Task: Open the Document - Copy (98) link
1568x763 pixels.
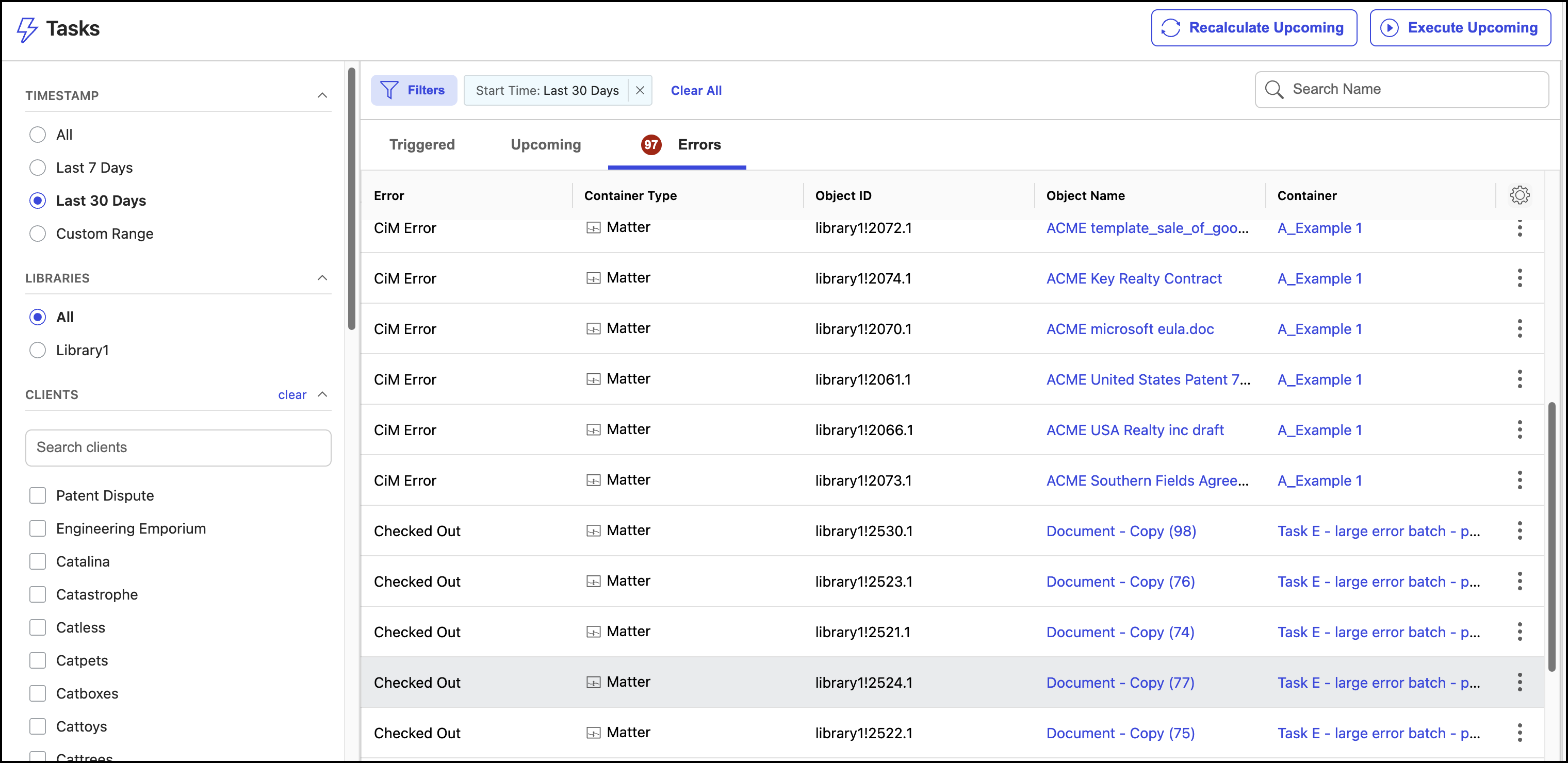Action: (1121, 531)
